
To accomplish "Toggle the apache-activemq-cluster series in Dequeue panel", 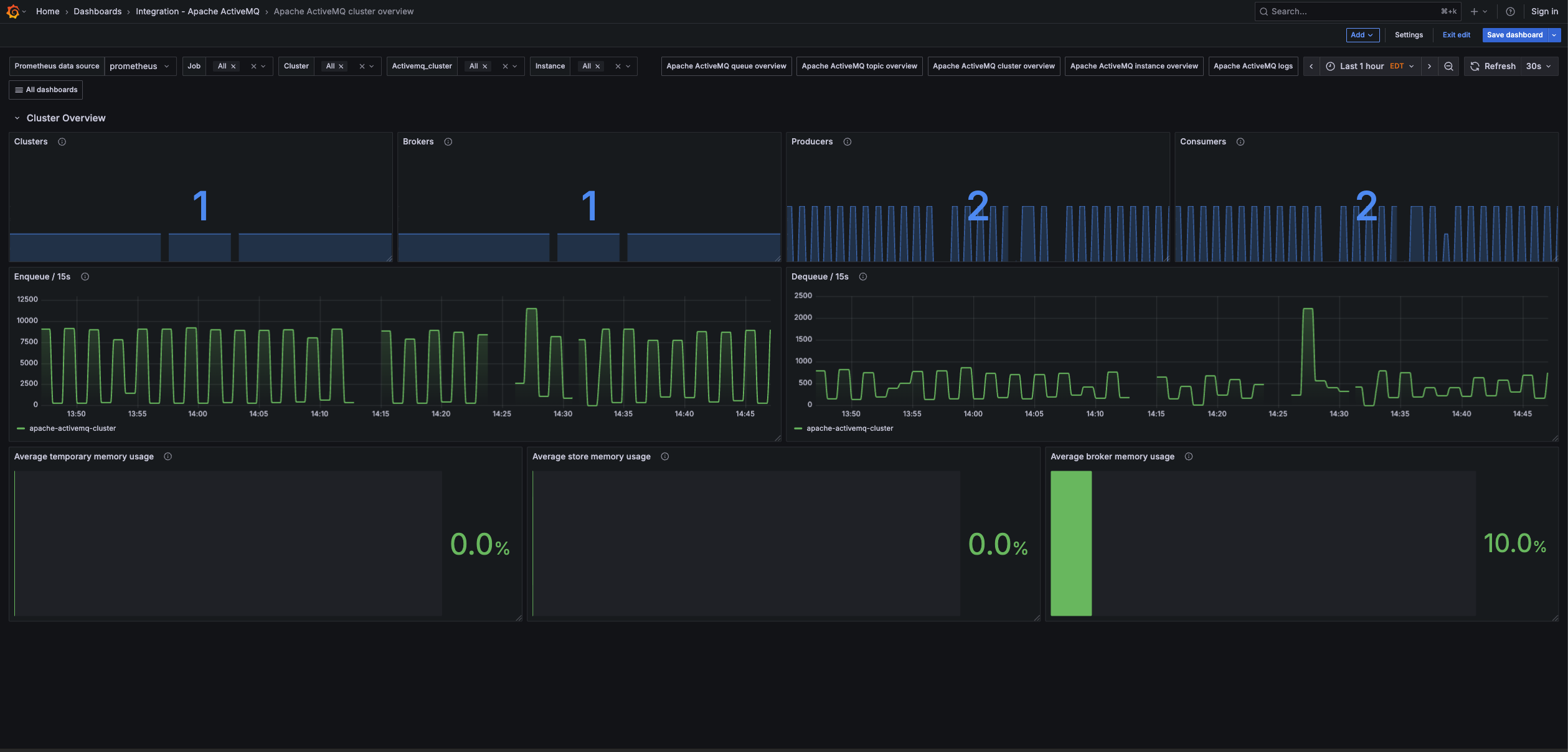I will [850, 428].
